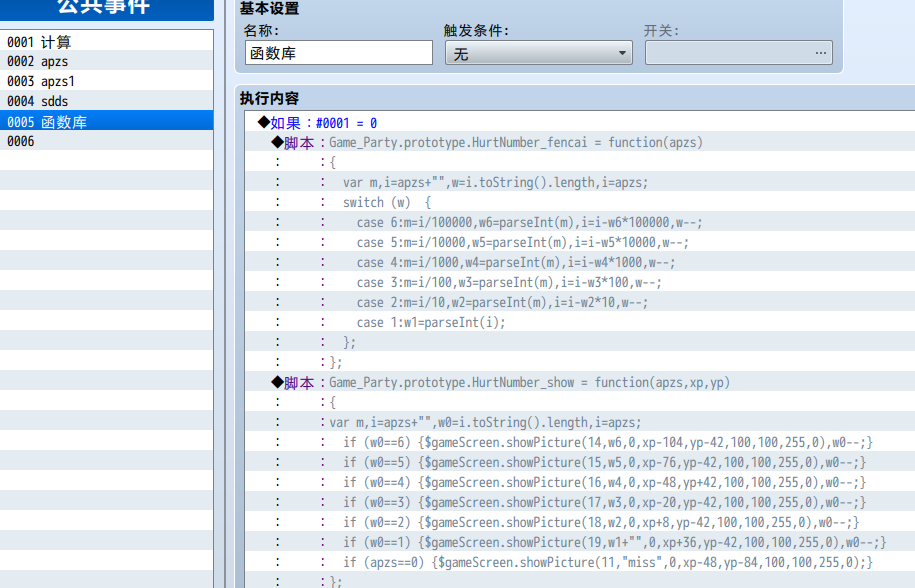915x588 pixels.
Task: Click the code line beginning case 2:m=i/10
Action: click(x=580, y=302)
